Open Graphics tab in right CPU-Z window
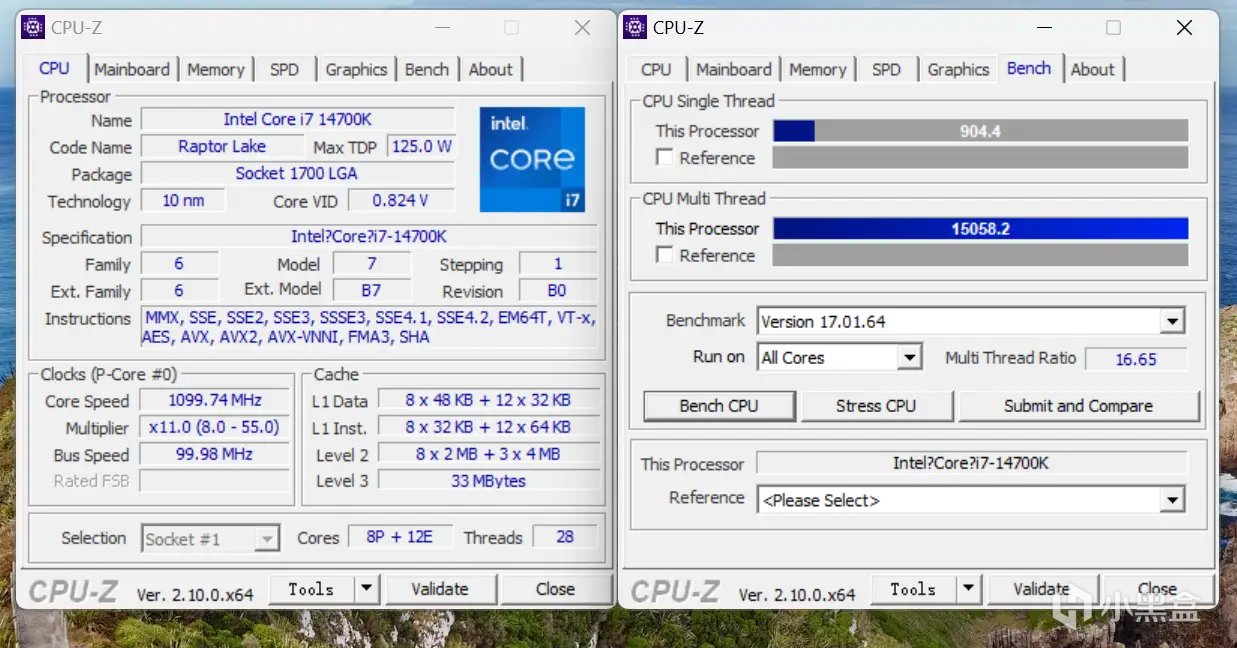Viewport: 1237px width, 648px height. coord(958,69)
